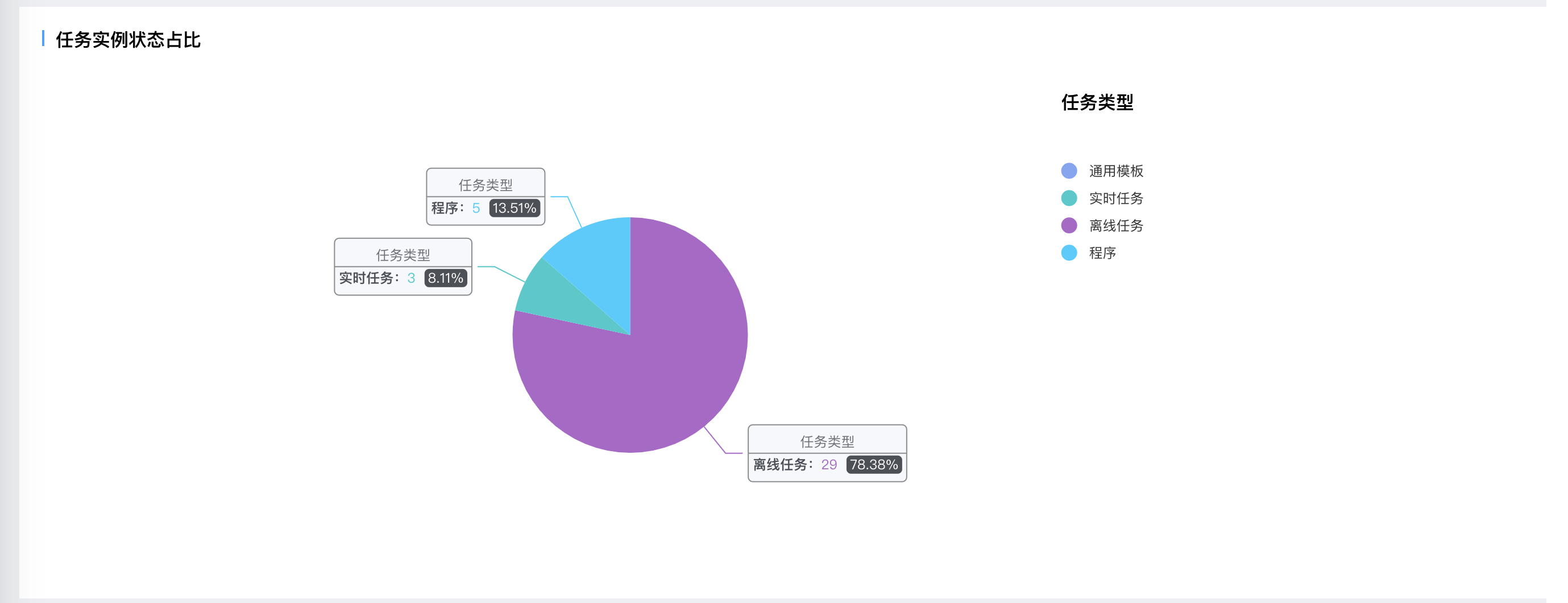Click the light blue 程序 legend marker
This screenshot has height=603, width=1568.
click(1069, 253)
